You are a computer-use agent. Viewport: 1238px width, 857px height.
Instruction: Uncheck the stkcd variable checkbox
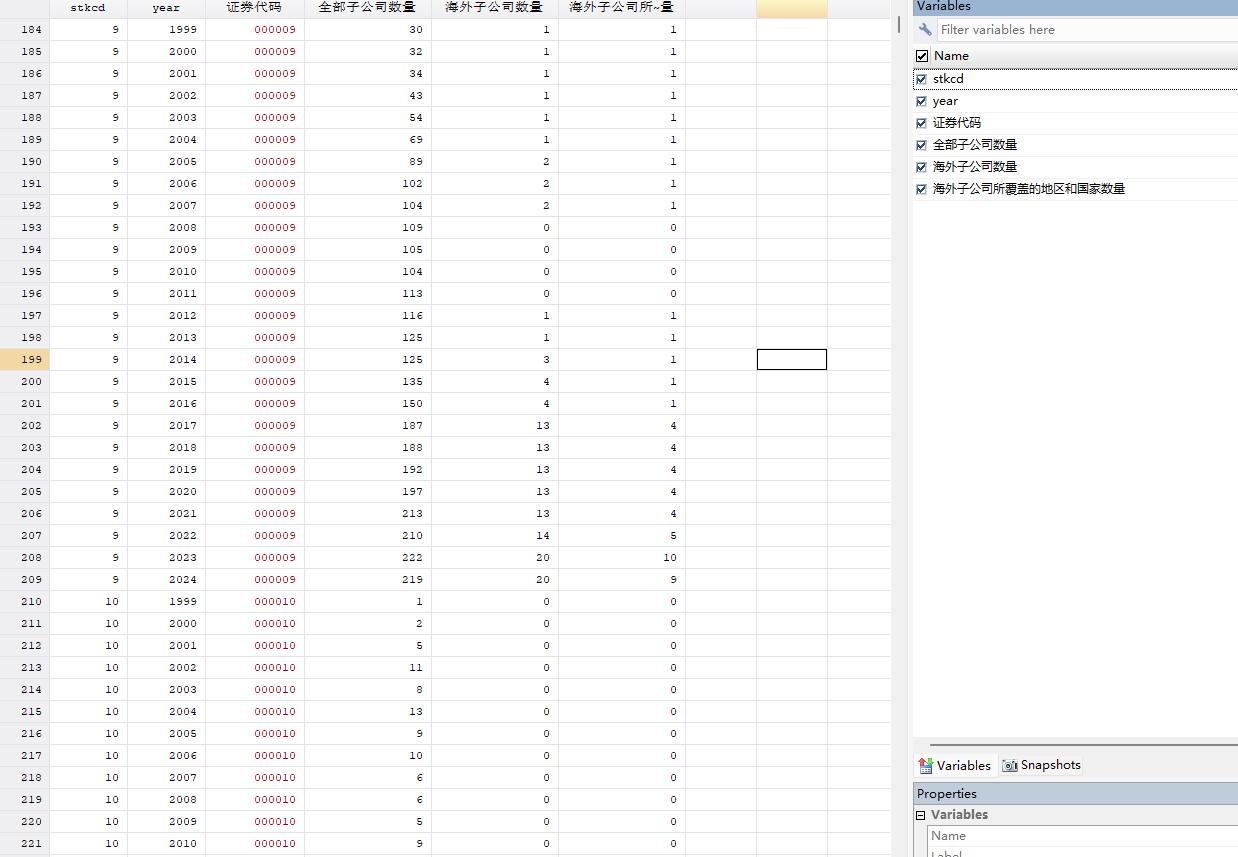point(921,79)
